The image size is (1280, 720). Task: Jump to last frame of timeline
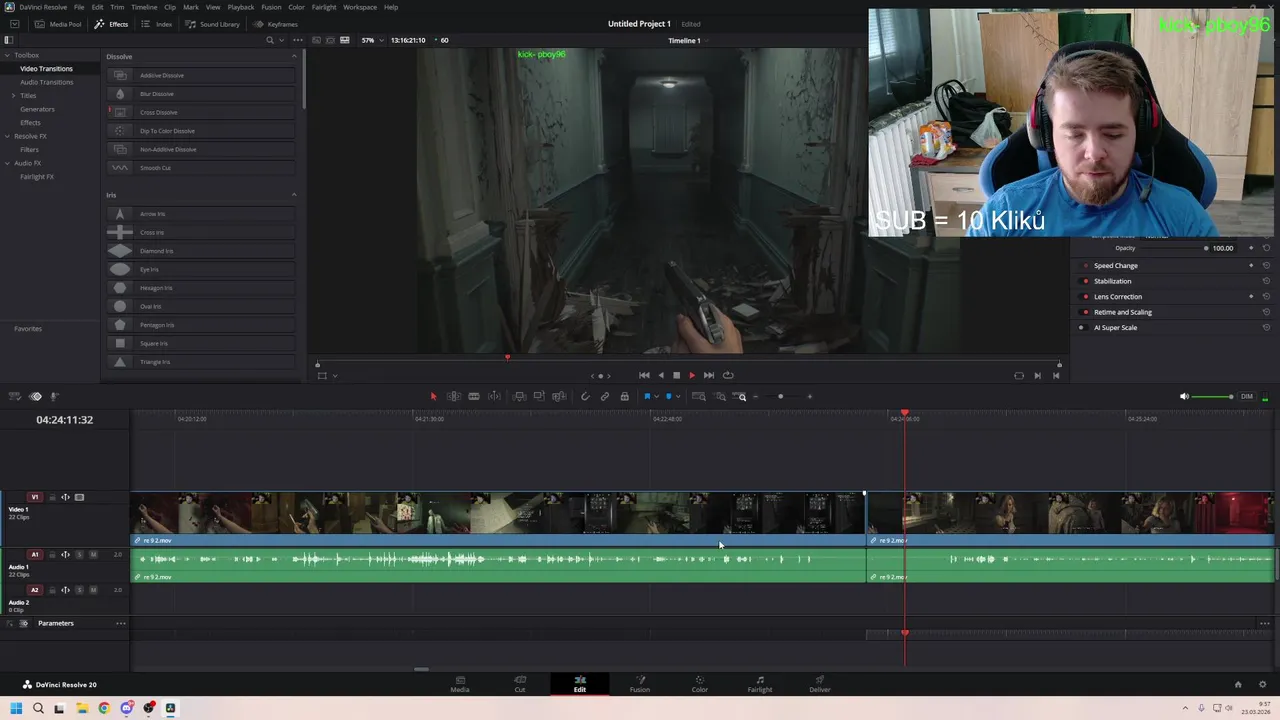pos(709,375)
